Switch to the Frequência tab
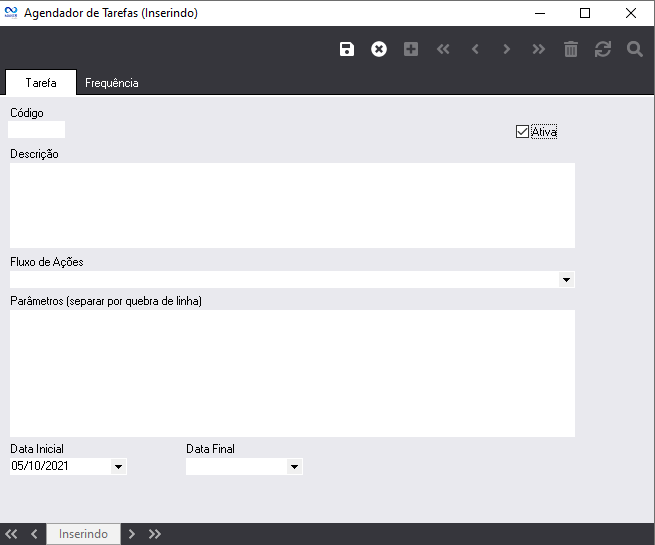 point(112,83)
